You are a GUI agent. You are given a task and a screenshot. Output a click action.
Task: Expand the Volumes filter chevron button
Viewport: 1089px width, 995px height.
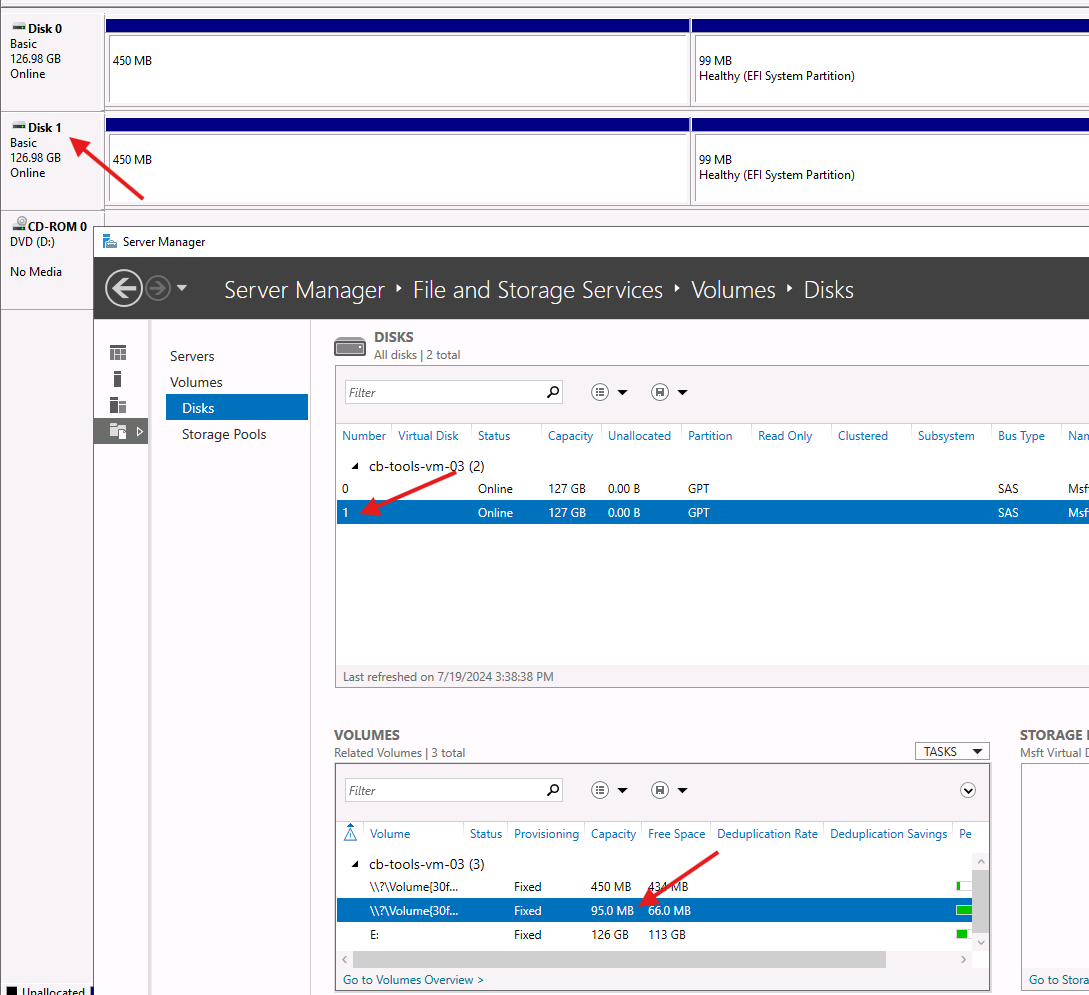coord(967,790)
